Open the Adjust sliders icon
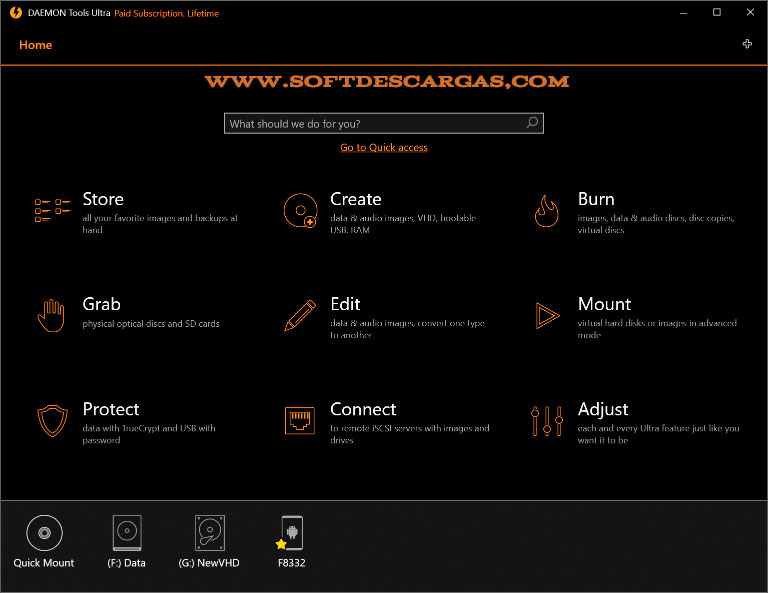The image size is (768, 593). click(547, 421)
